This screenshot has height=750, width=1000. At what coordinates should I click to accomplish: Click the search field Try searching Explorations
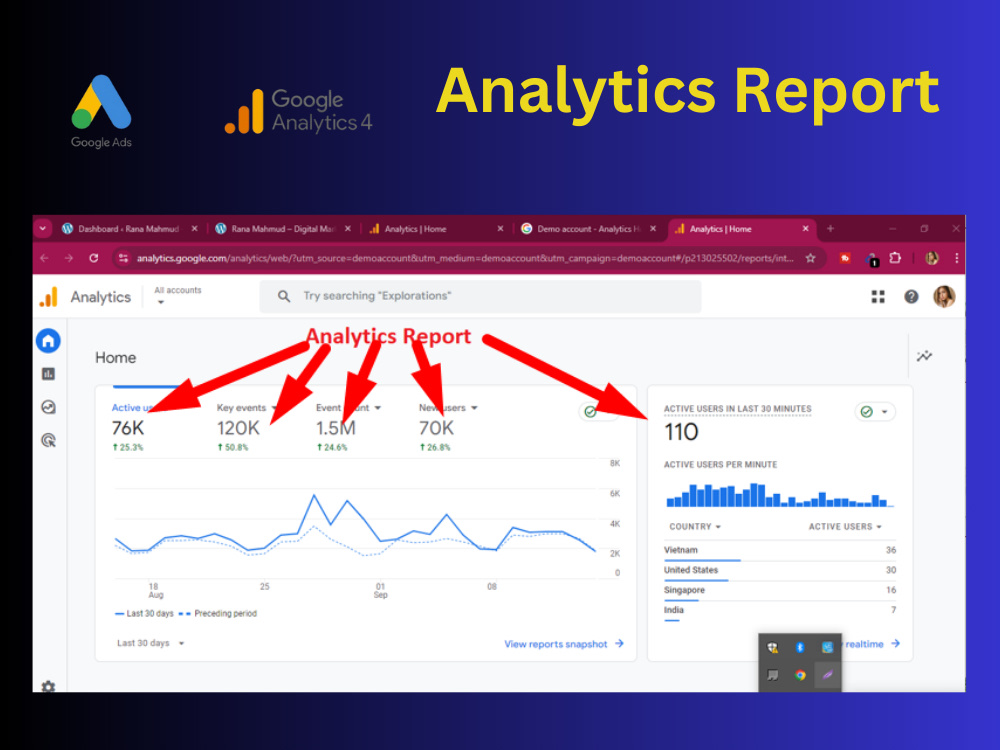point(480,296)
